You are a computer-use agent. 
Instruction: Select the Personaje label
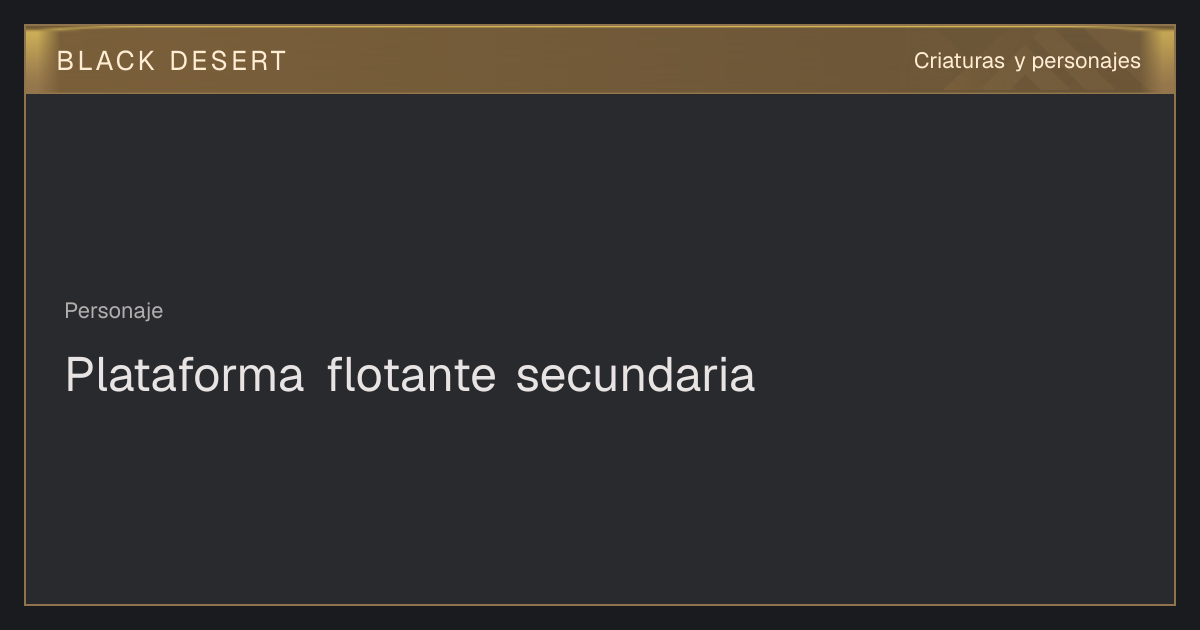(114, 311)
